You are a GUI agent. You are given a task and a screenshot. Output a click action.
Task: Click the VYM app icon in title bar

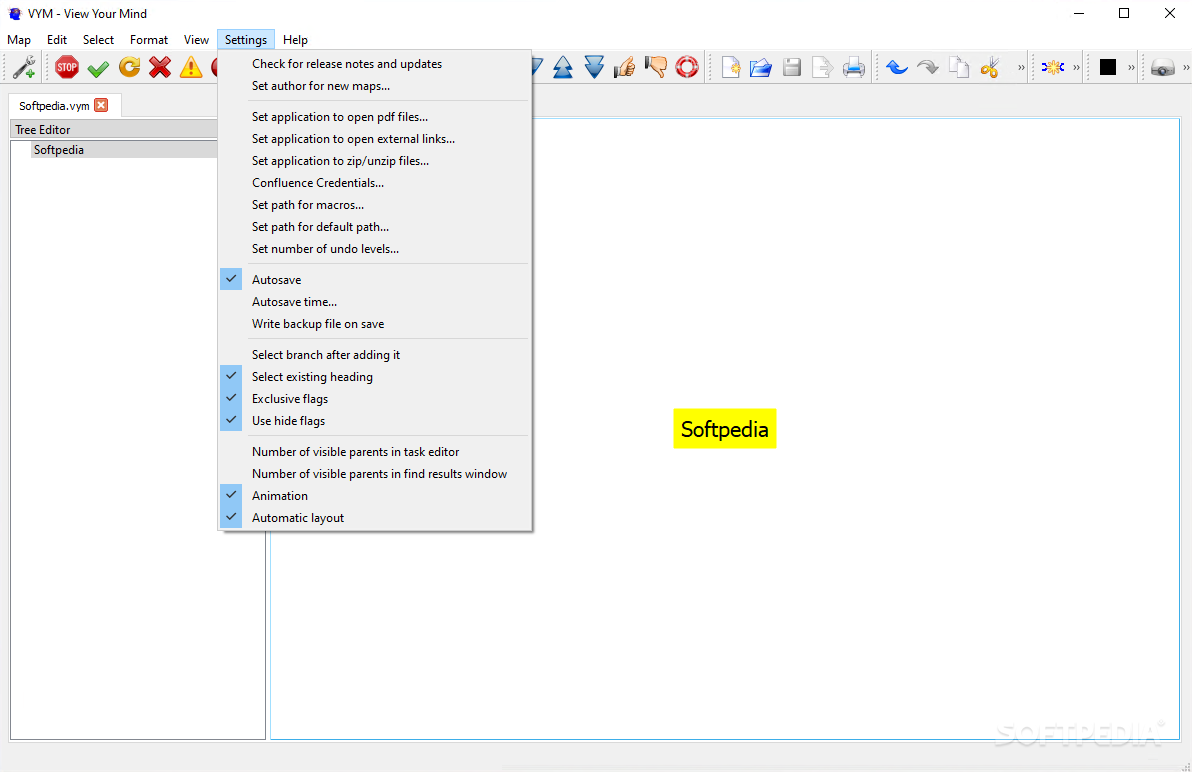coord(14,14)
